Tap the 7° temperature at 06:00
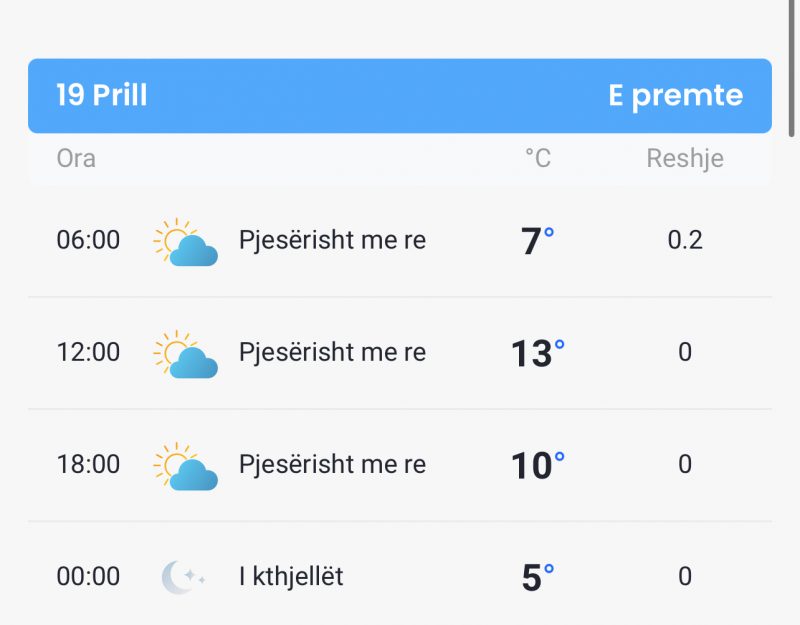The height and width of the screenshot is (625, 800). [537, 241]
